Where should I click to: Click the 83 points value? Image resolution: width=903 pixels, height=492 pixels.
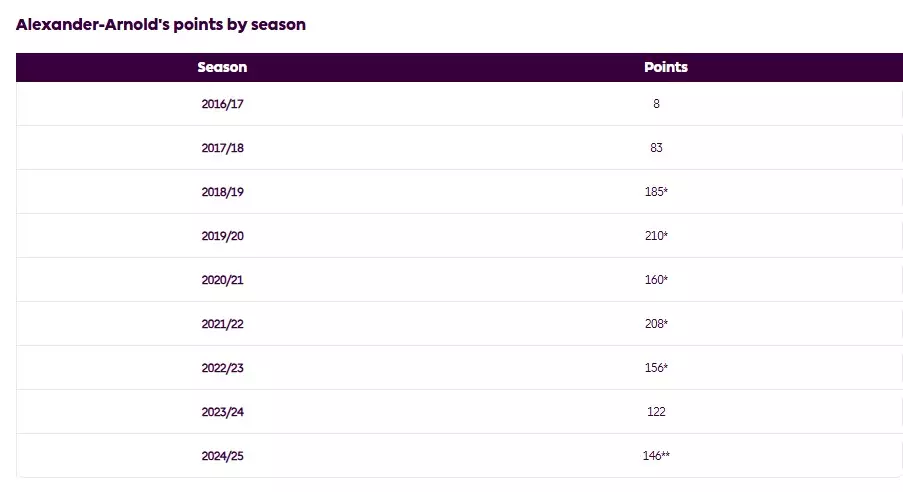[x=656, y=148]
